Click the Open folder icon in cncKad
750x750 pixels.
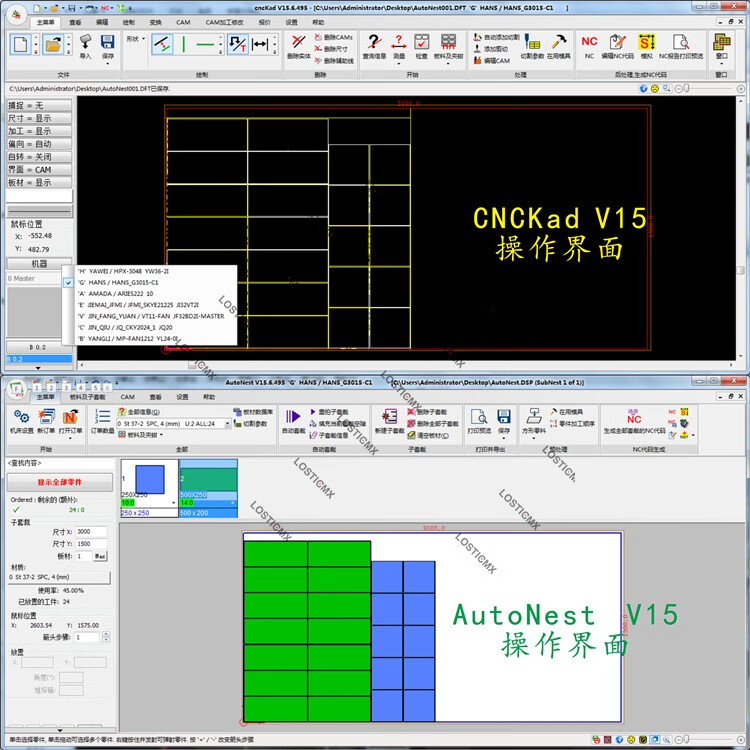pyautogui.click(x=53, y=44)
